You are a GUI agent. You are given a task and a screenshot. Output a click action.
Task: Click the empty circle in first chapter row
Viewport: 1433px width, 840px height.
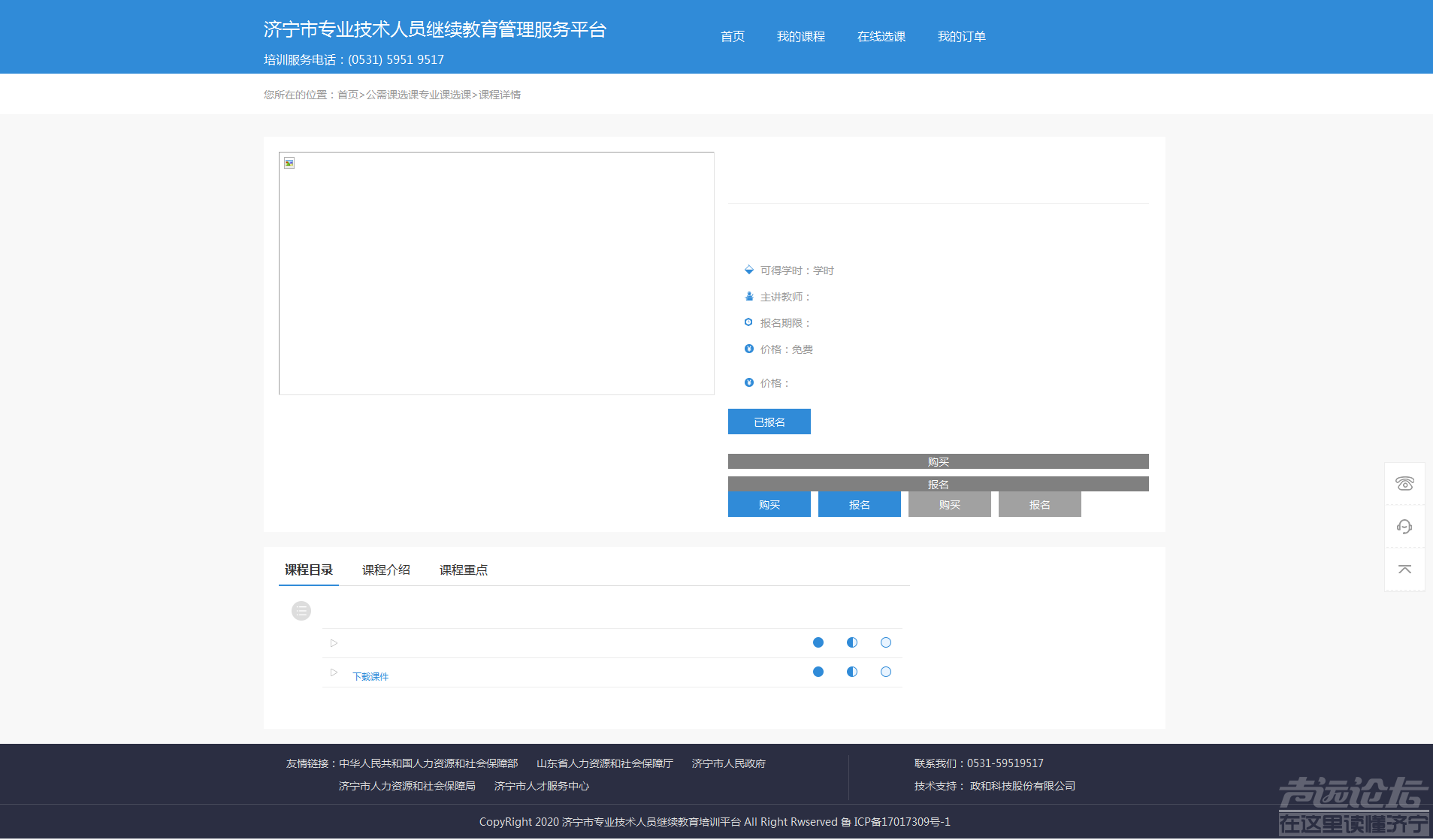coord(886,642)
